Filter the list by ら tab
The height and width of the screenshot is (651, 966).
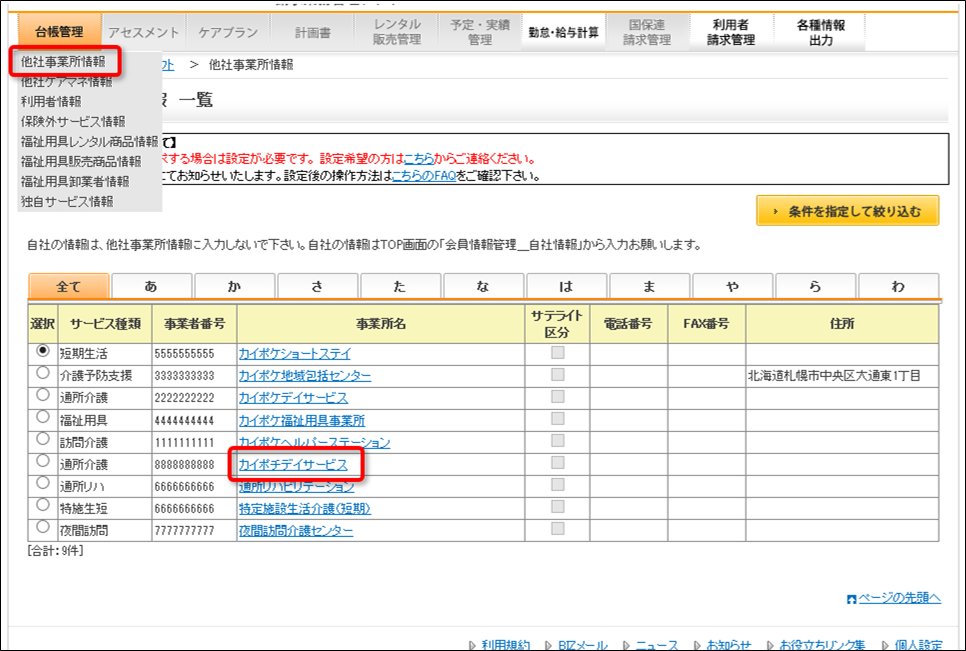tap(816, 286)
